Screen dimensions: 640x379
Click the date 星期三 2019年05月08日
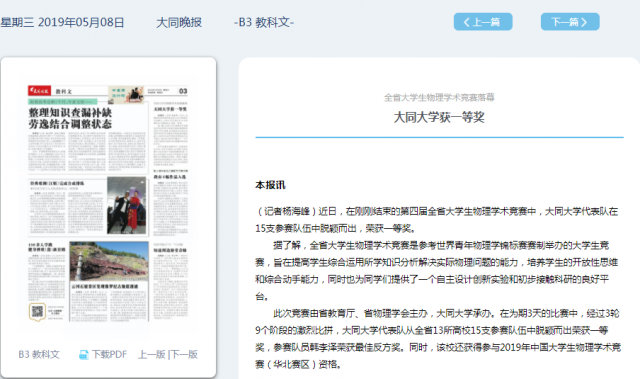click(x=62, y=22)
